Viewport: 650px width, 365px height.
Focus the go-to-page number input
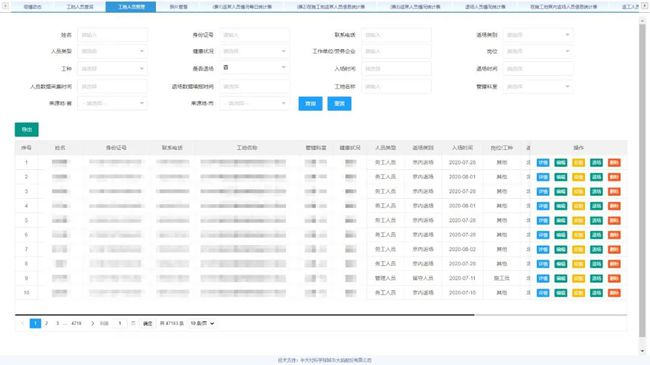[x=120, y=324]
